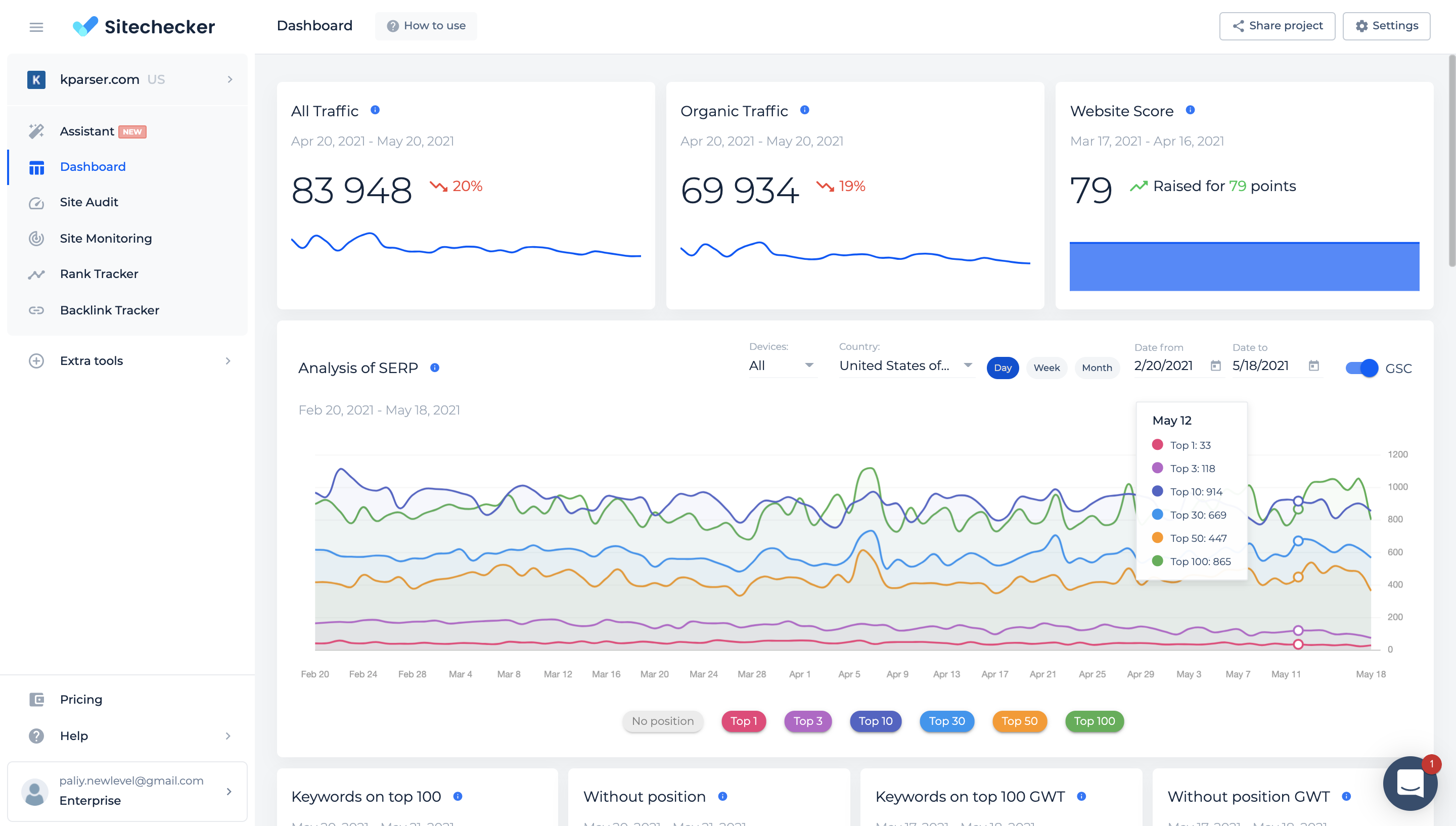
Task: Toggle the Top 10 legend series
Action: tap(876, 721)
